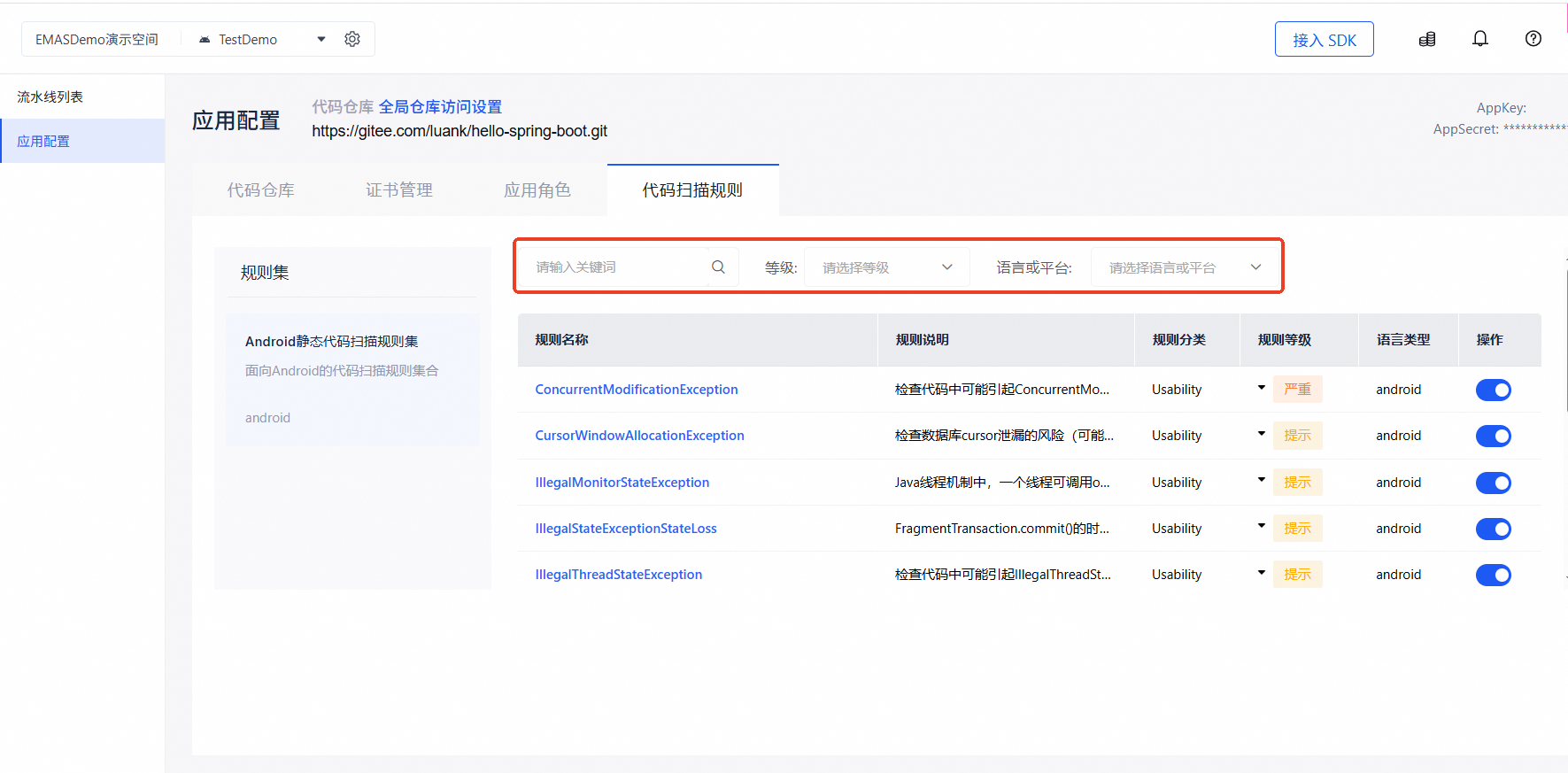Open the IllegalThreadStateException rule link
The image size is (1568, 773).
tap(619, 575)
